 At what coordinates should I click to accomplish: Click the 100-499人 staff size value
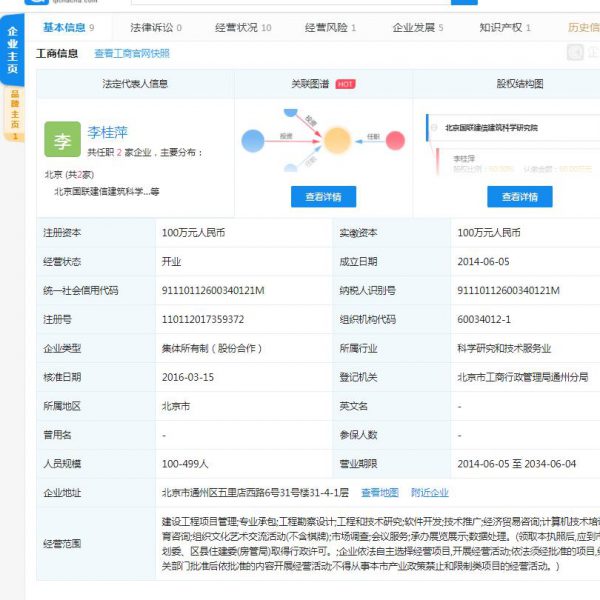point(185,464)
